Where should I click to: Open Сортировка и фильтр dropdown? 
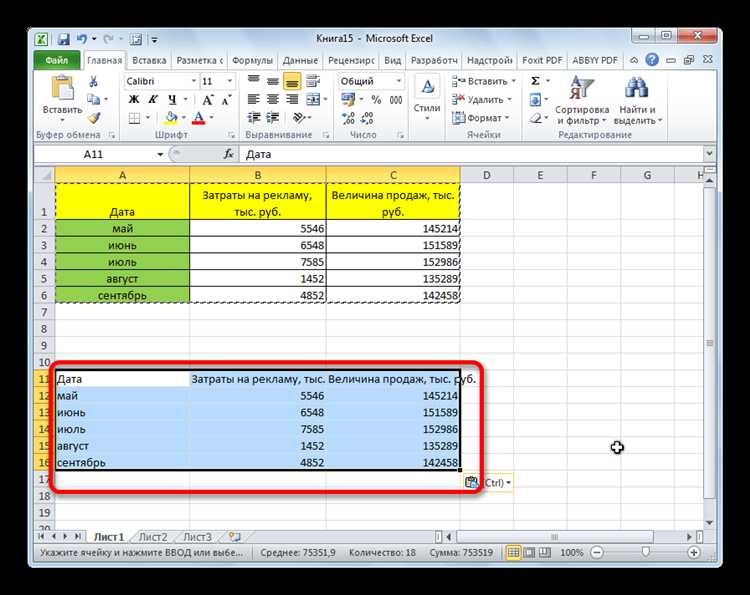tap(582, 101)
